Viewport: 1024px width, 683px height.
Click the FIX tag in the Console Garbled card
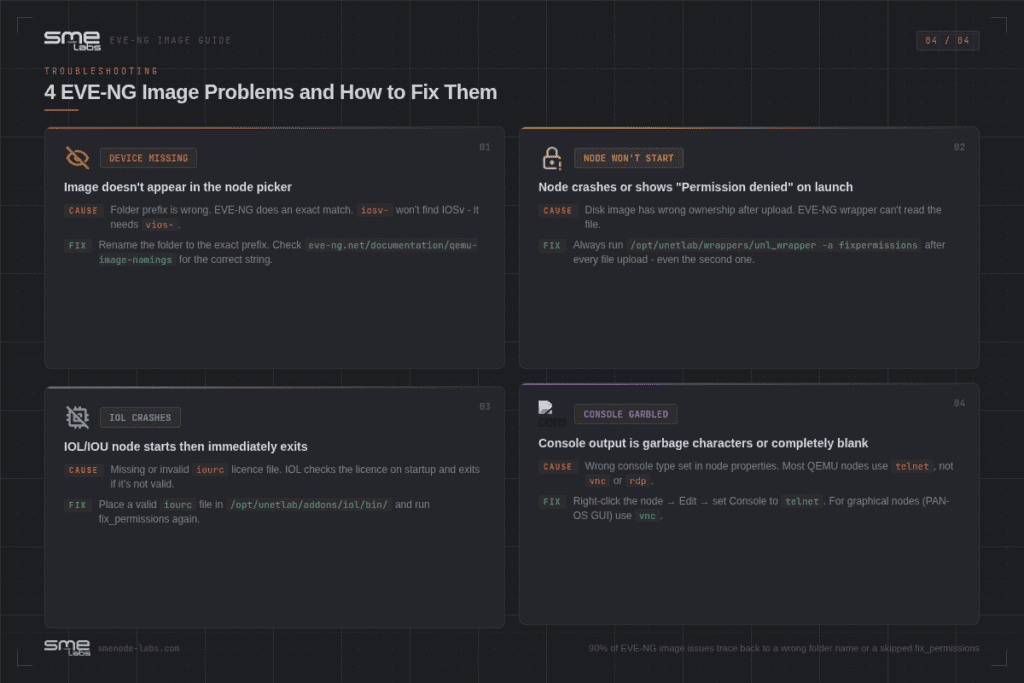[551, 501]
